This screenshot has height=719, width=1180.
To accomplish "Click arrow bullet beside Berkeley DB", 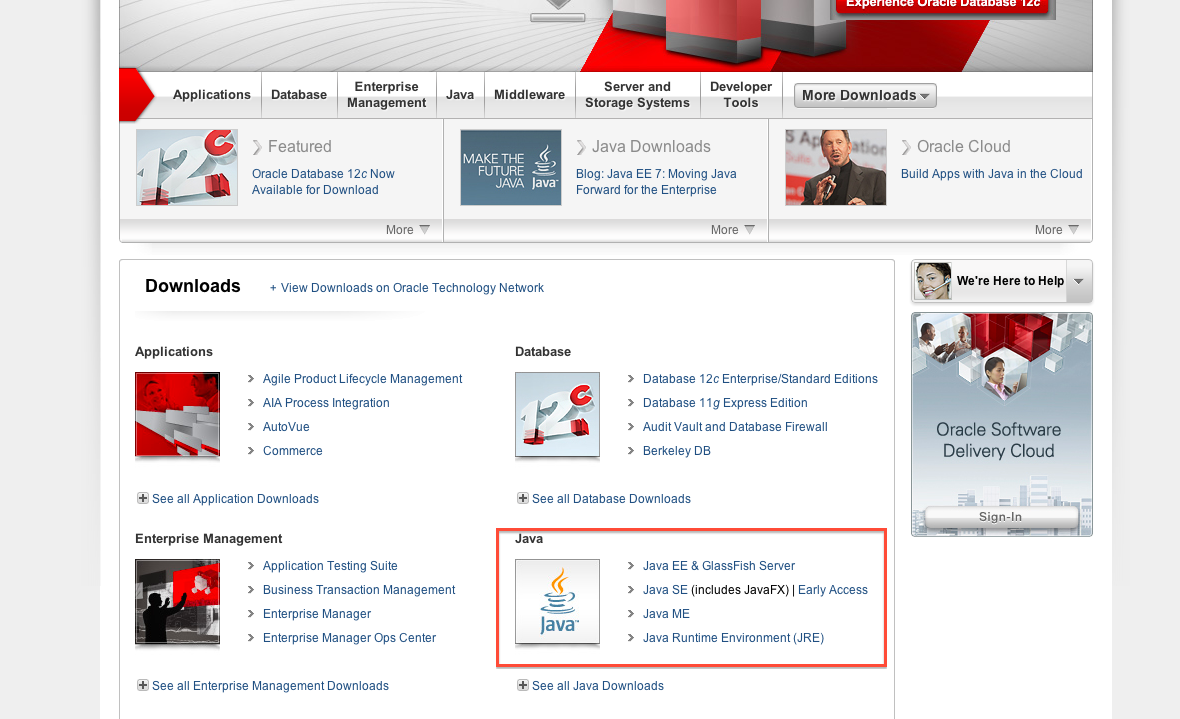I will [x=631, y=450].
